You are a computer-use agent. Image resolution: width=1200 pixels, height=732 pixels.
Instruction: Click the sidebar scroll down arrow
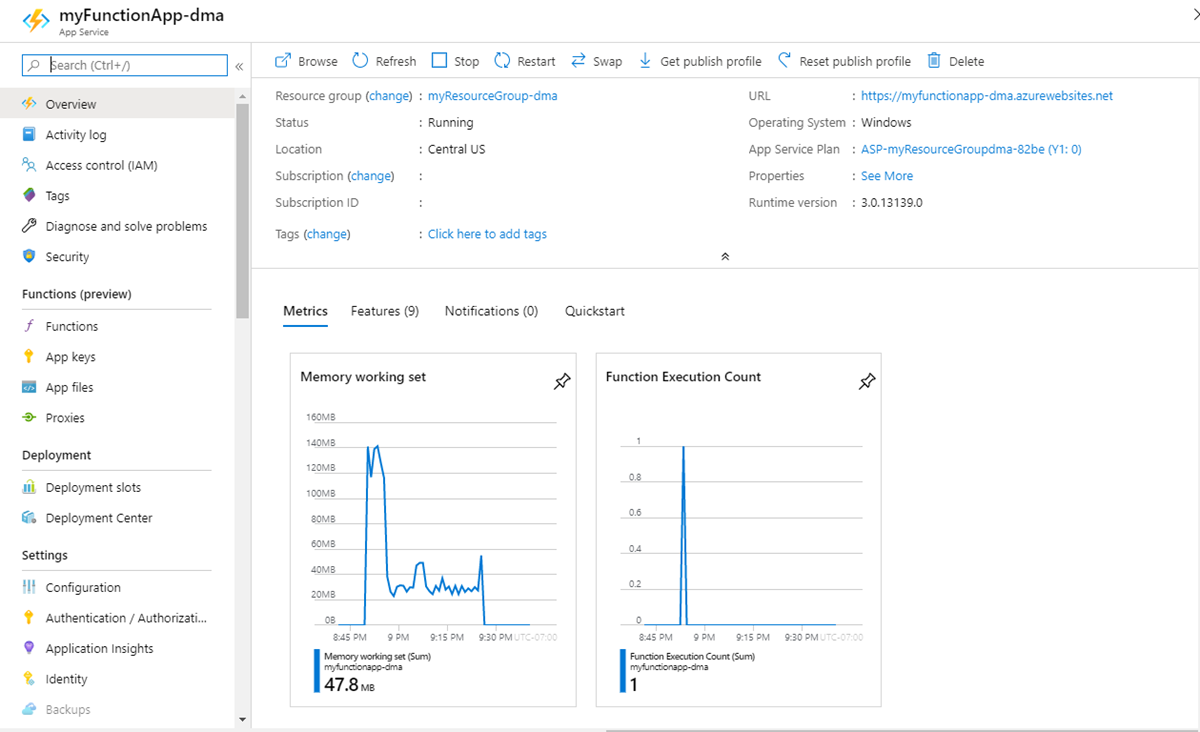(242, 719)
